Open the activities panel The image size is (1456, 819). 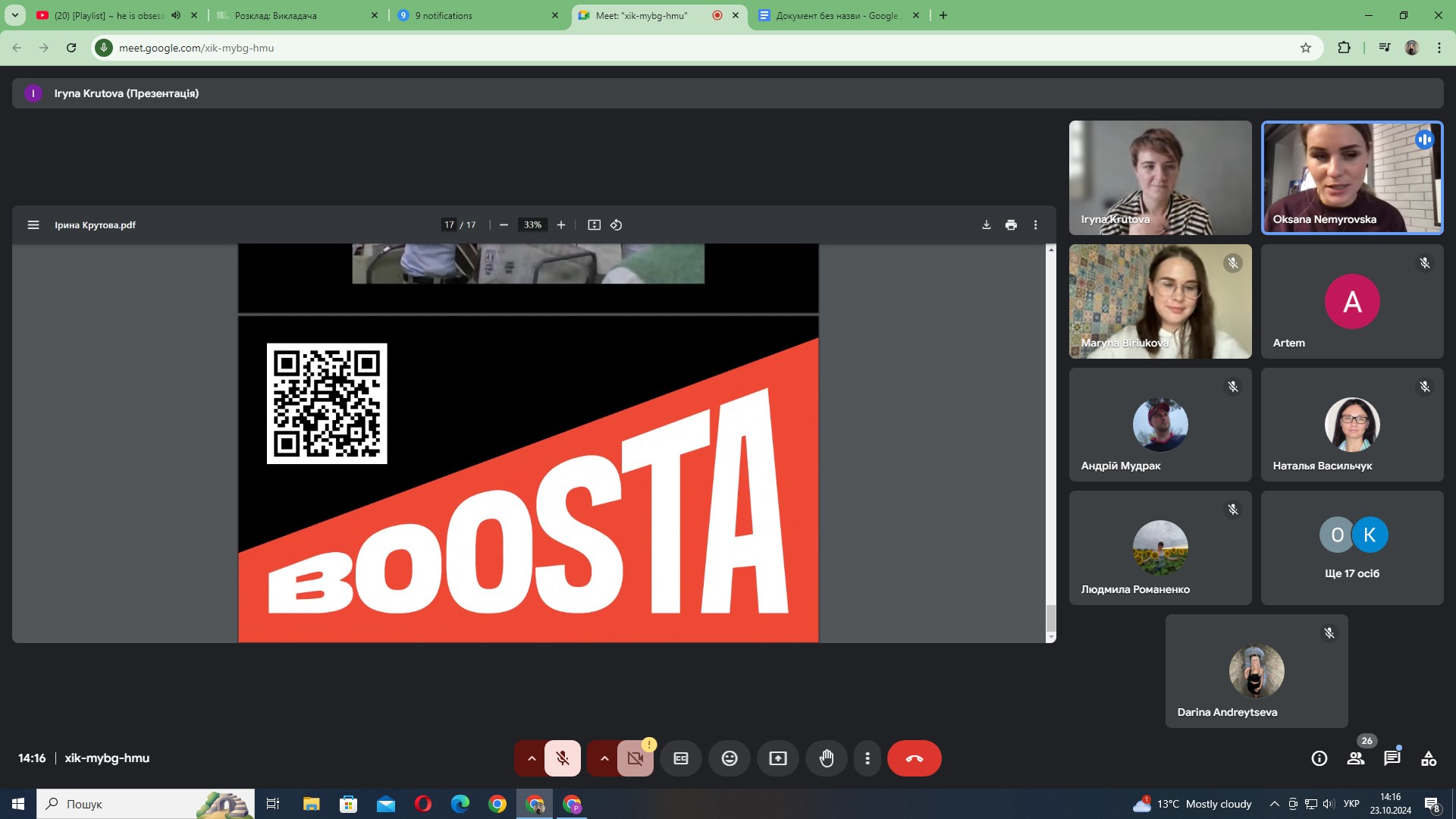click(x=1429, y=758)
